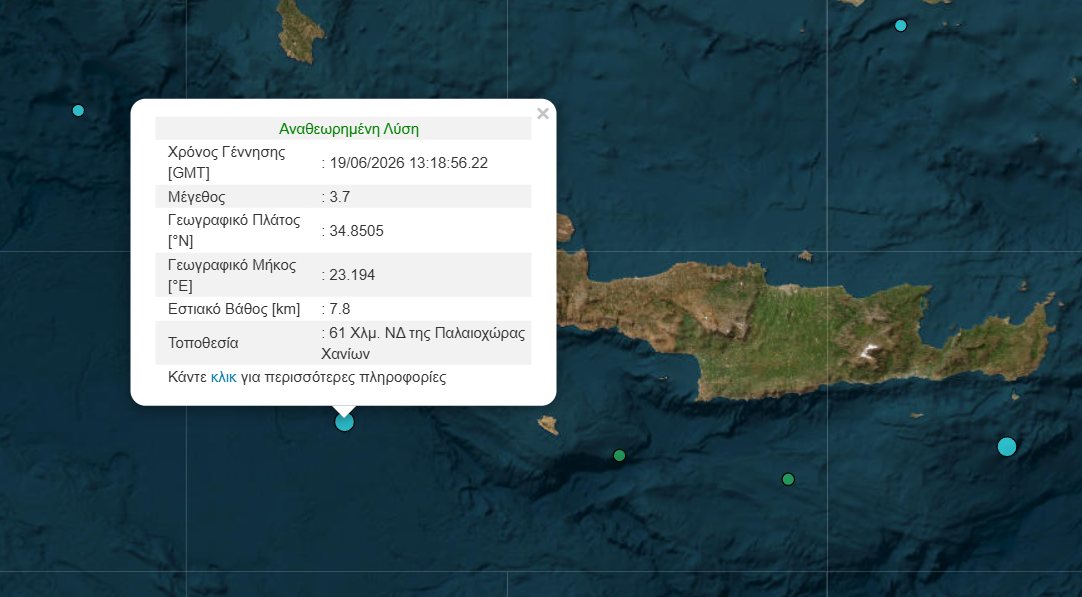This screenshot has width=1082, height=597.
Task: Select the "Γεωγραφικό Μήκος [°E]" label
Action: pyautogui.click(x=232, y=275)
